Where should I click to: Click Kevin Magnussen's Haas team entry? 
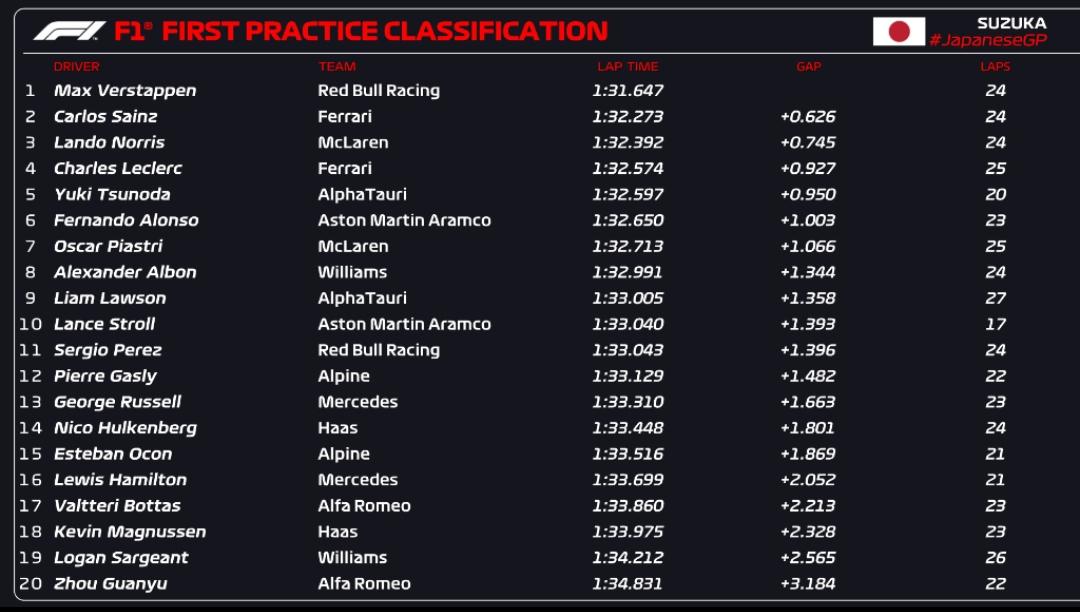click(x=338, y=531)
